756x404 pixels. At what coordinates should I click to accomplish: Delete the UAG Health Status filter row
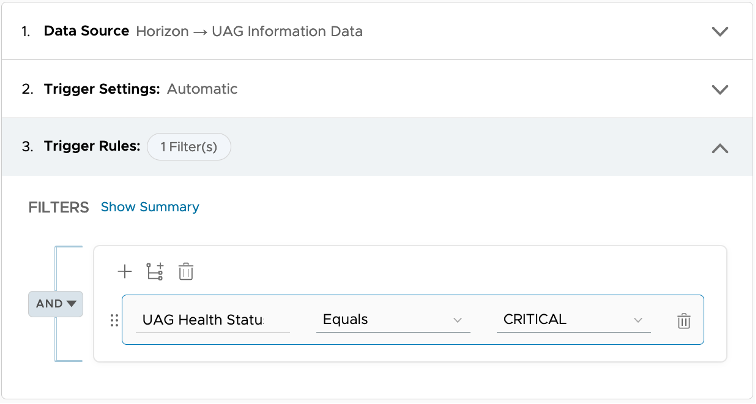coord(684,321)
